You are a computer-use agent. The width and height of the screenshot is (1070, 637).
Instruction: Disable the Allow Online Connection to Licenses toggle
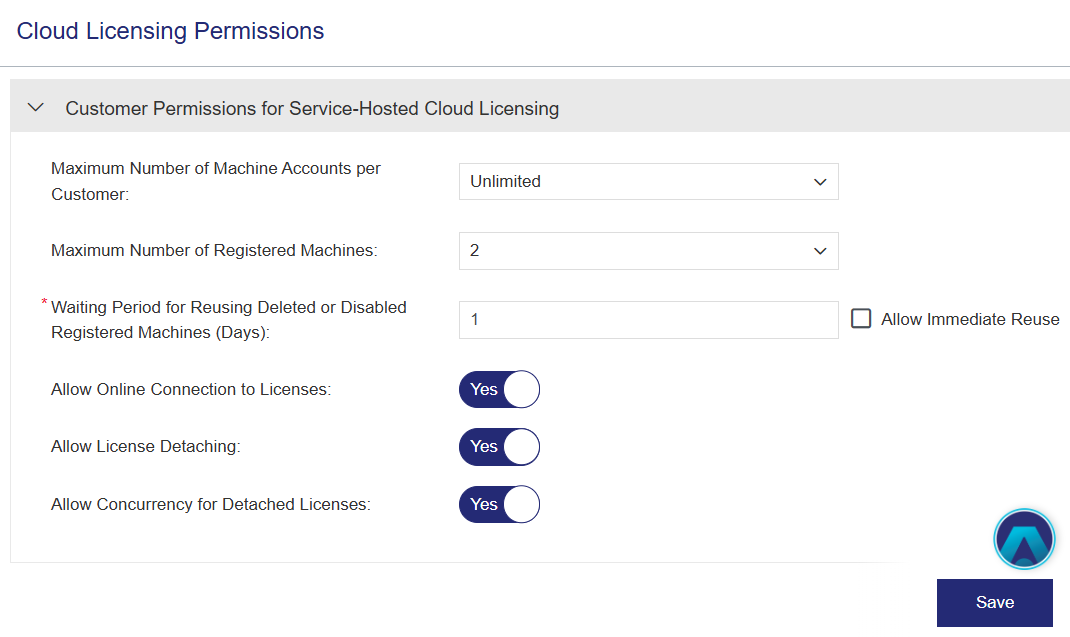(x=499, y=389)
